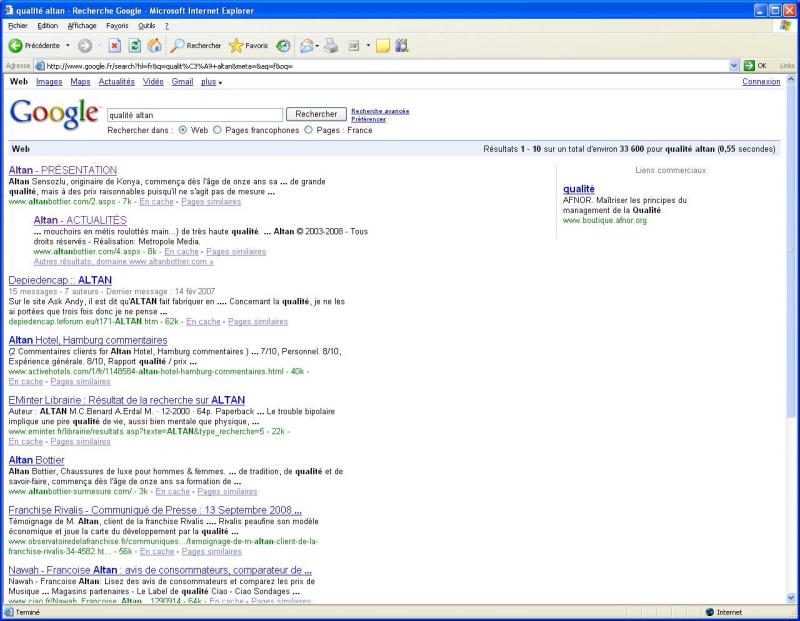
Task: Open the Favoris star panel
Action: pos(248,45)
